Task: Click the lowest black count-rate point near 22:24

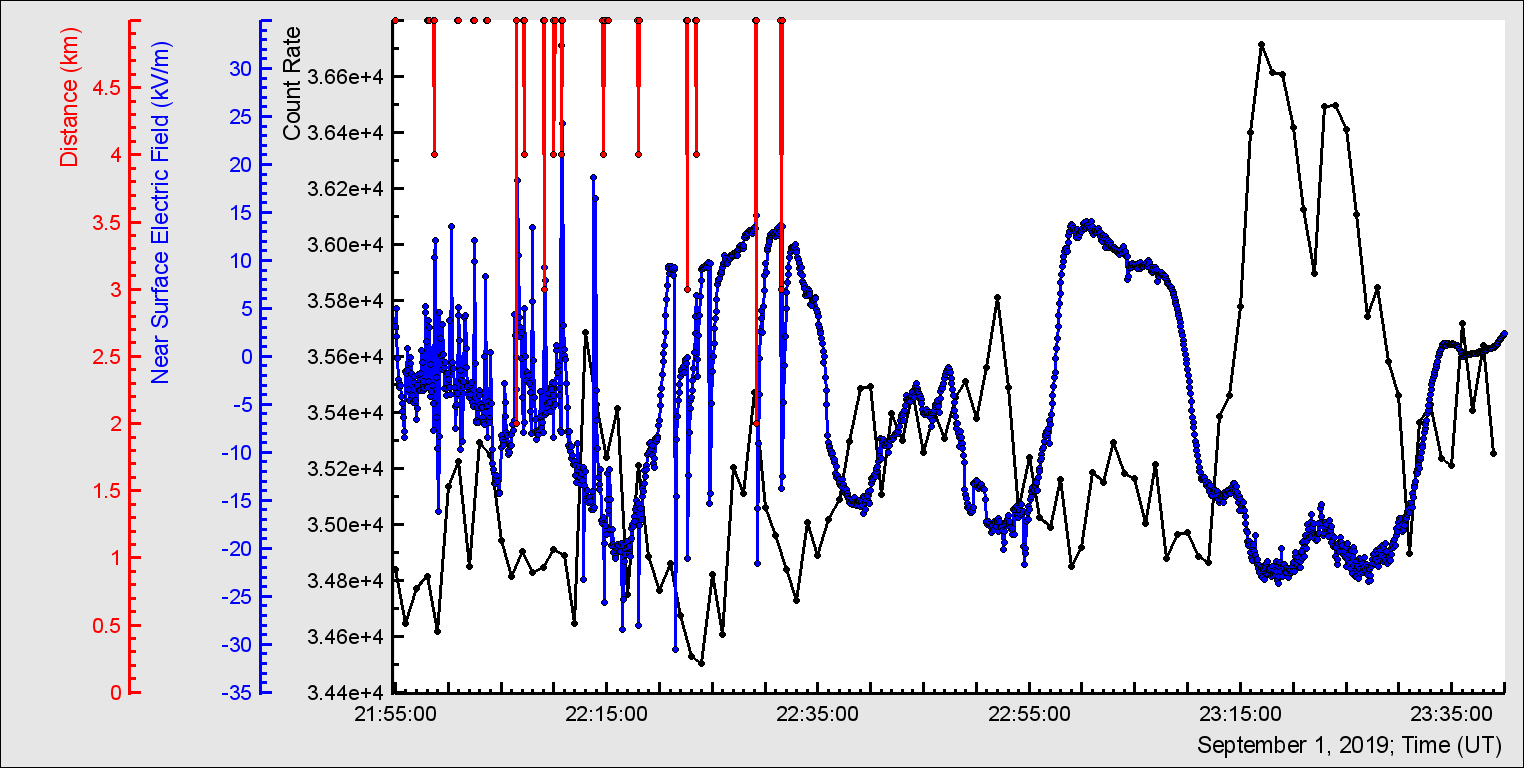Action: 702,663
